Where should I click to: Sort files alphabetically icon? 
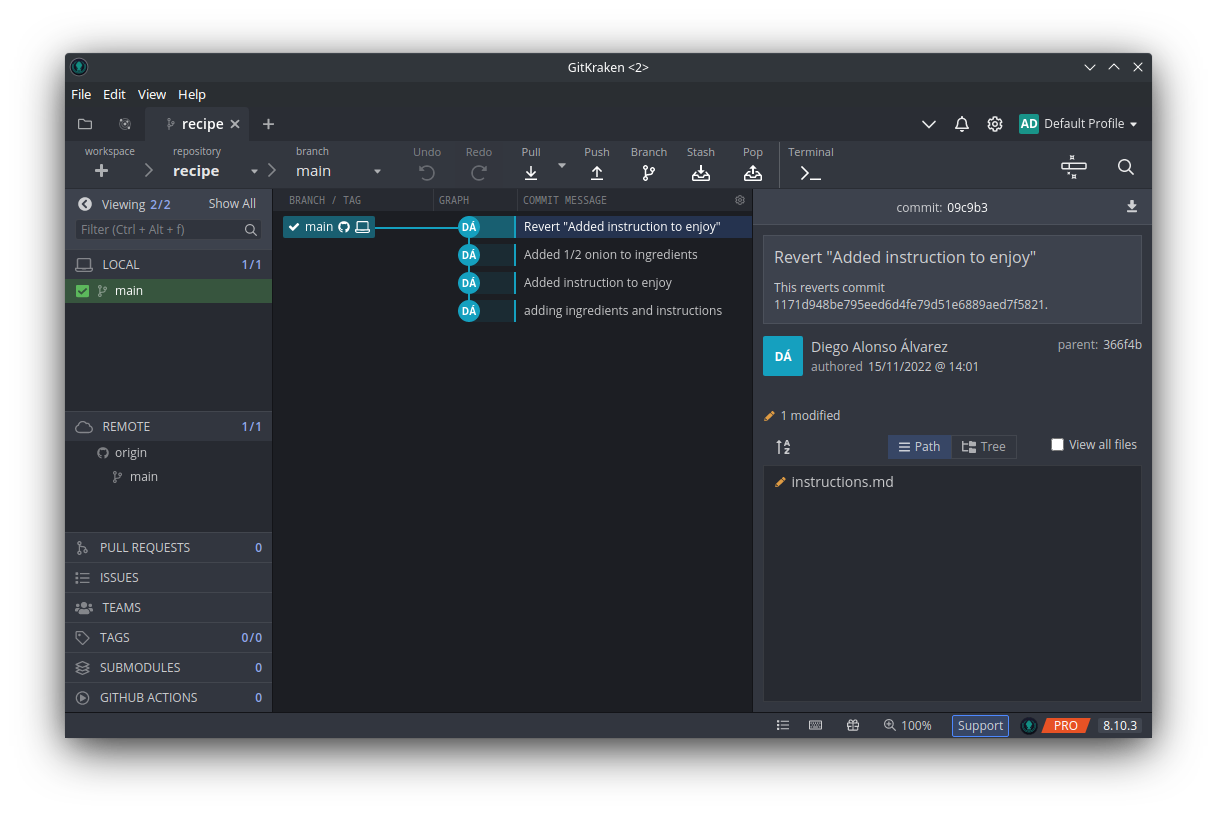coord(783,447)
